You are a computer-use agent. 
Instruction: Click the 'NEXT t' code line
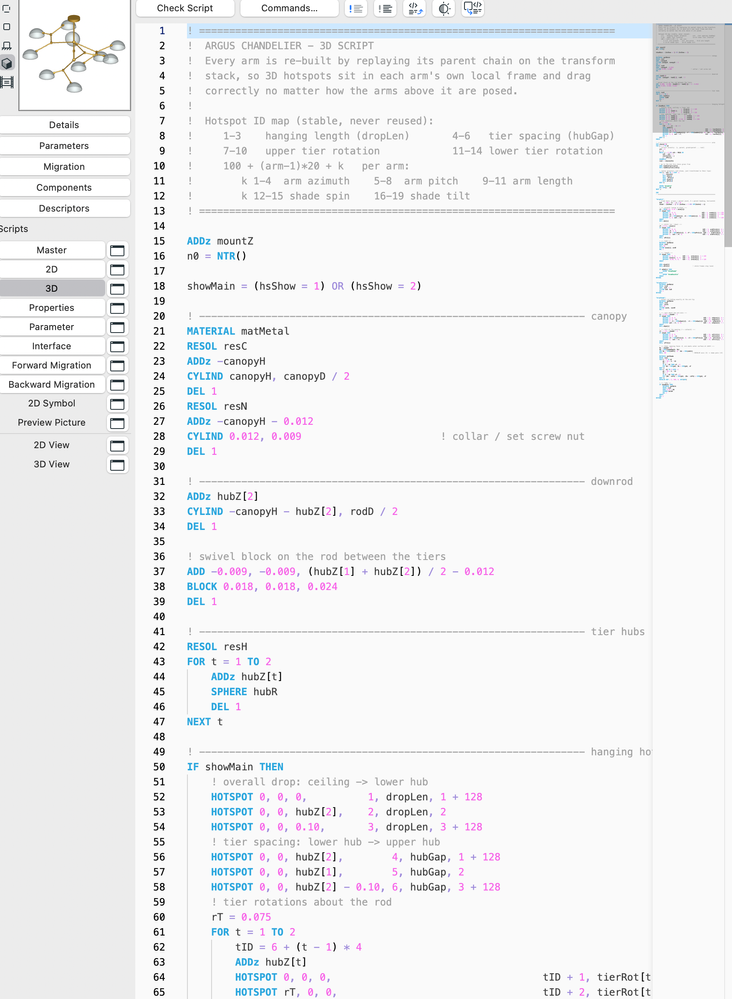tap(205, 721)
